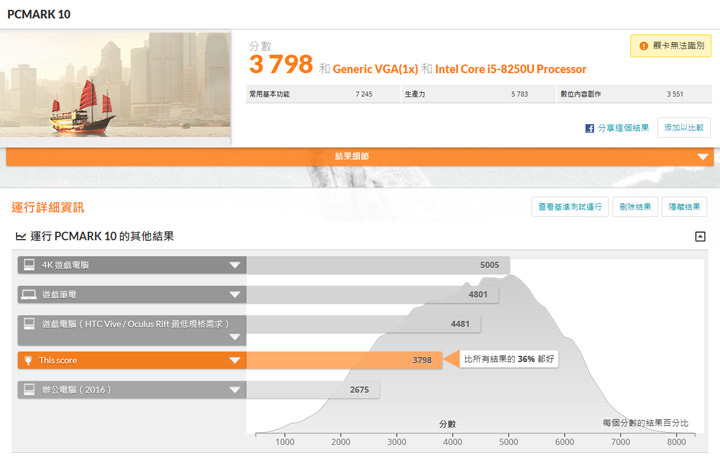The image size is (720, 456).
Task: Click the orange warning icon in the GPU notice
Action: pyautogui.click(x=642, y=46)
